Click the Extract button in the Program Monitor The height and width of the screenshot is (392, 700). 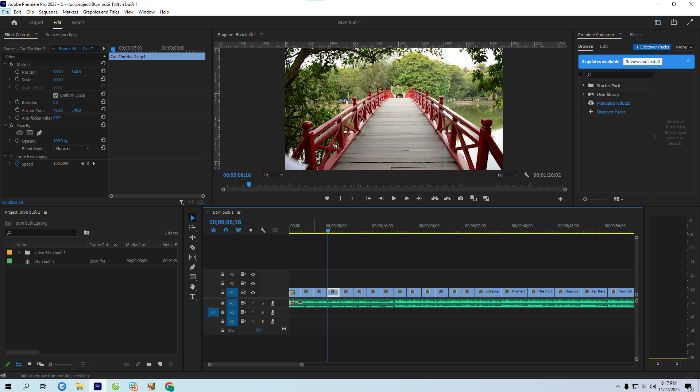[x=447, y=199]
